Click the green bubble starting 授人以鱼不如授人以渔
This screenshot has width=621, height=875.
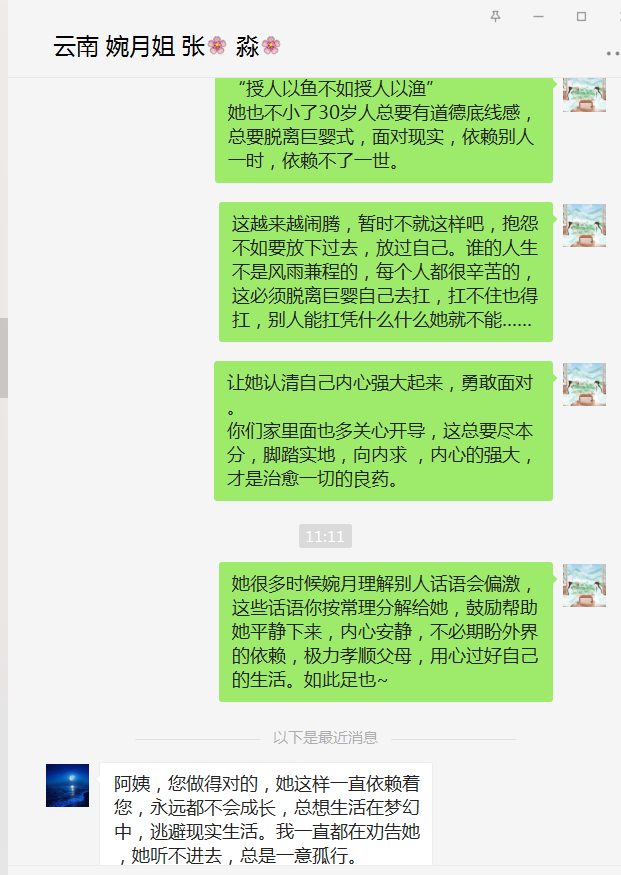pyautogui.click(x=384, y=130)
